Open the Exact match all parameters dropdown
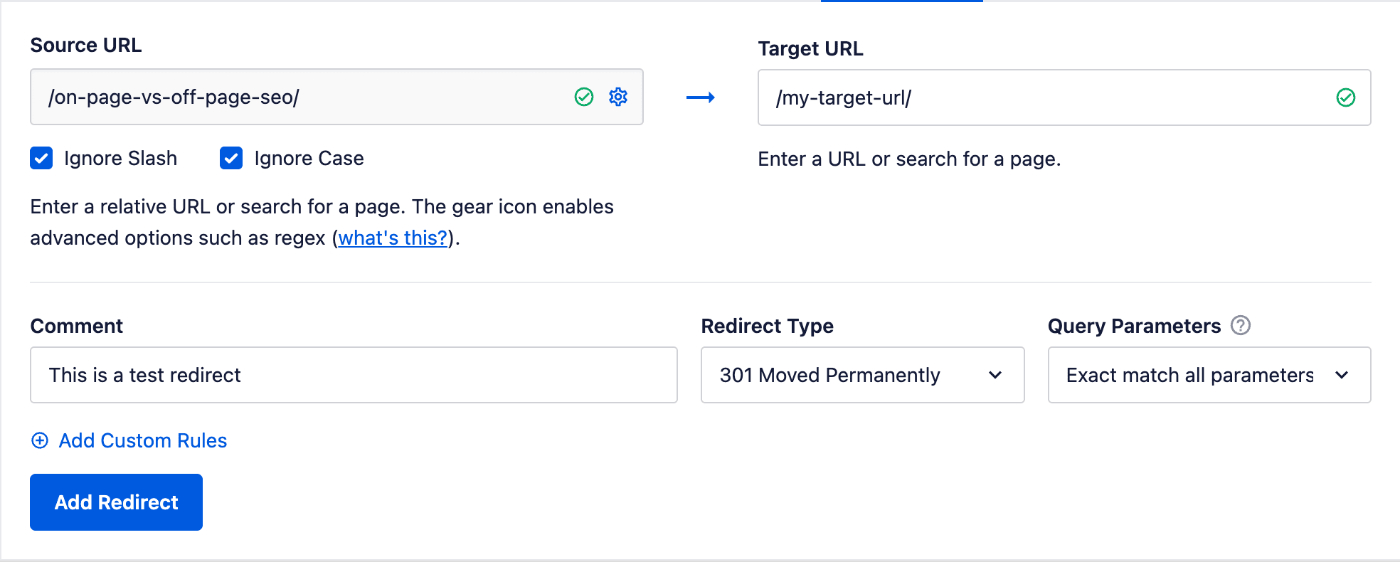Image resolution: width=1400 pixels, height=562 pixels. (1208, 375)
